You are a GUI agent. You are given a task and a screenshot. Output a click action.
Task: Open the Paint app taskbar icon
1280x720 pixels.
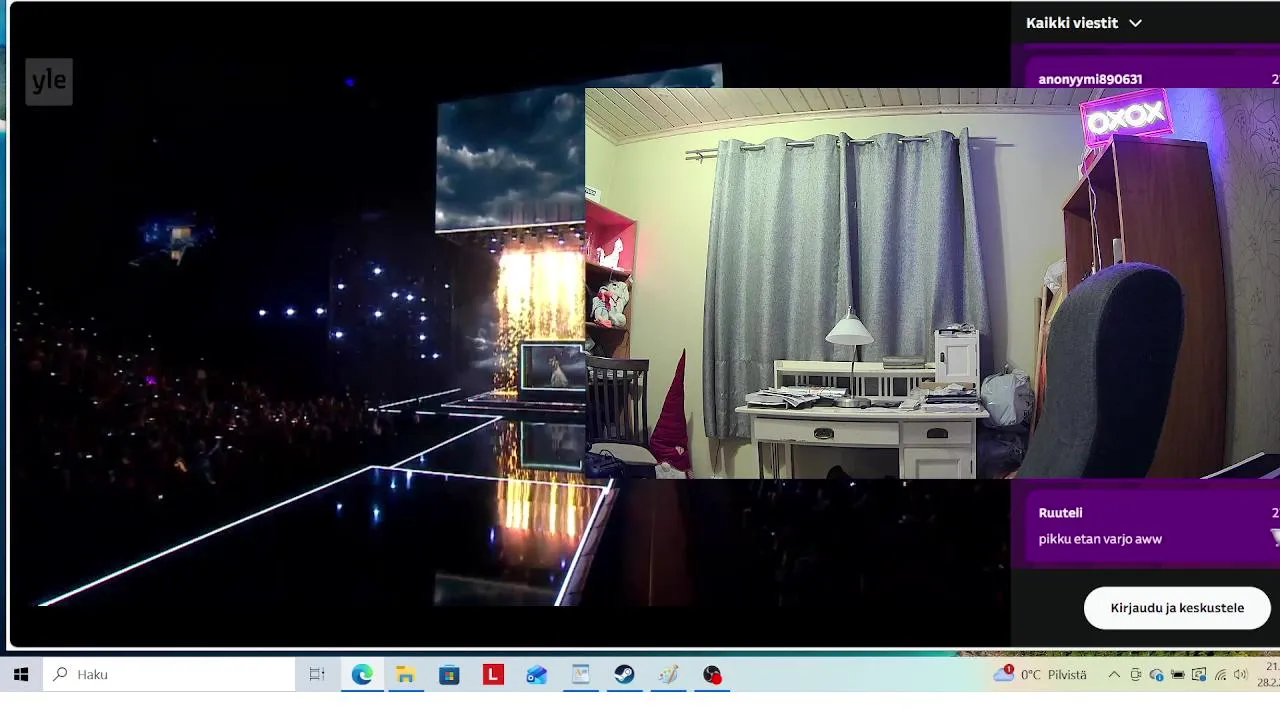668,675
